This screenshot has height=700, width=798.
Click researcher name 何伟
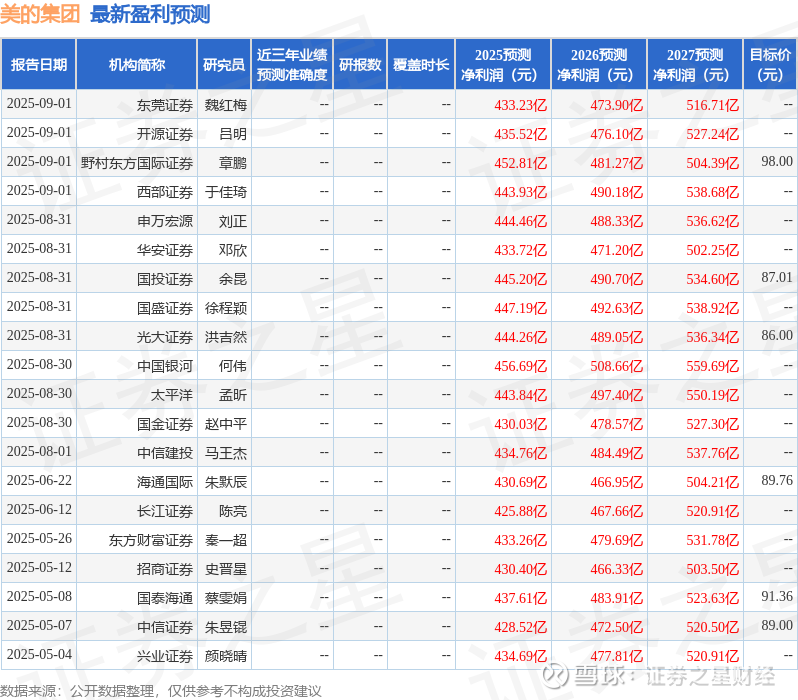[233, 367]
